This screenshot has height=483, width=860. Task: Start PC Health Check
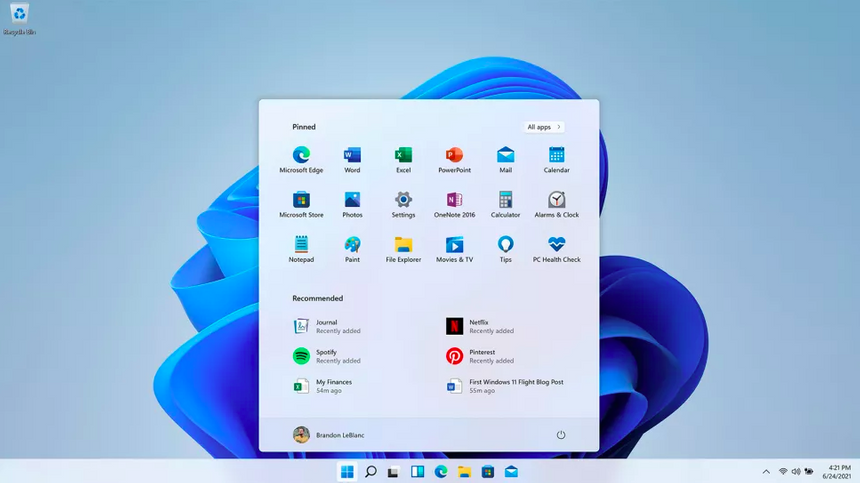click(x=556, y=246)
